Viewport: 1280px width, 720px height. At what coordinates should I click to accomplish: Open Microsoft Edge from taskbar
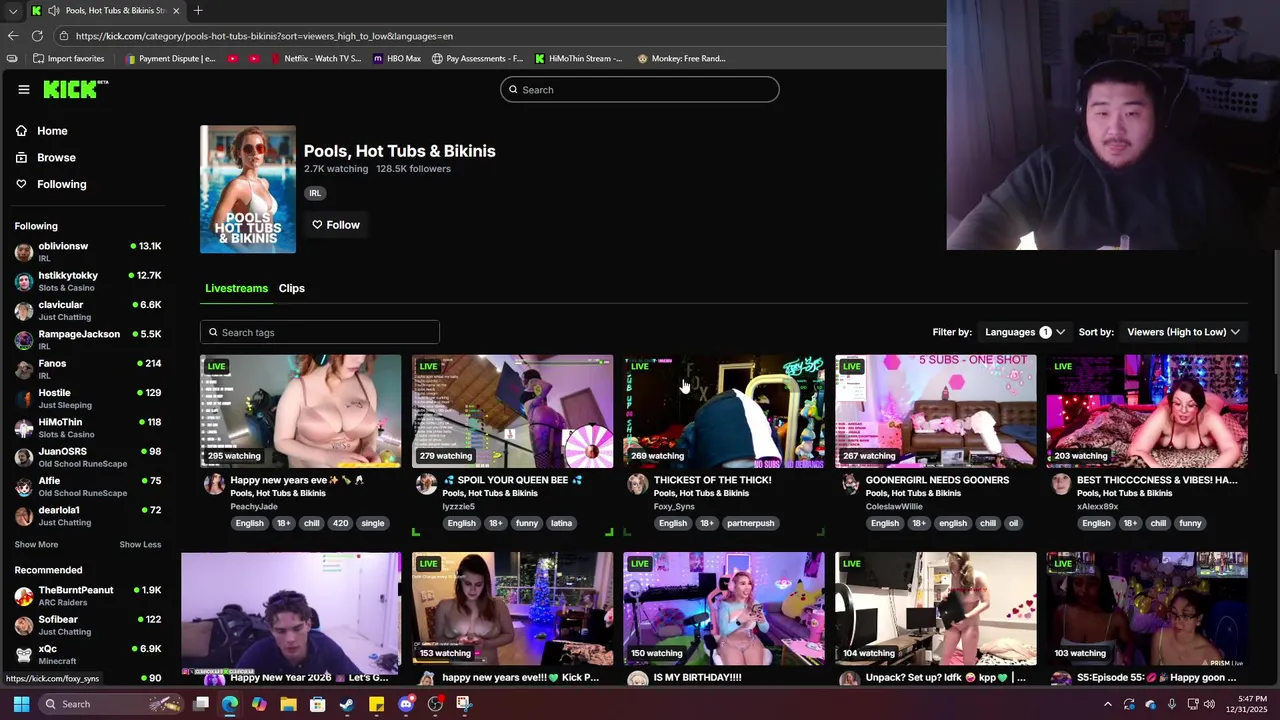click(230, 704)
